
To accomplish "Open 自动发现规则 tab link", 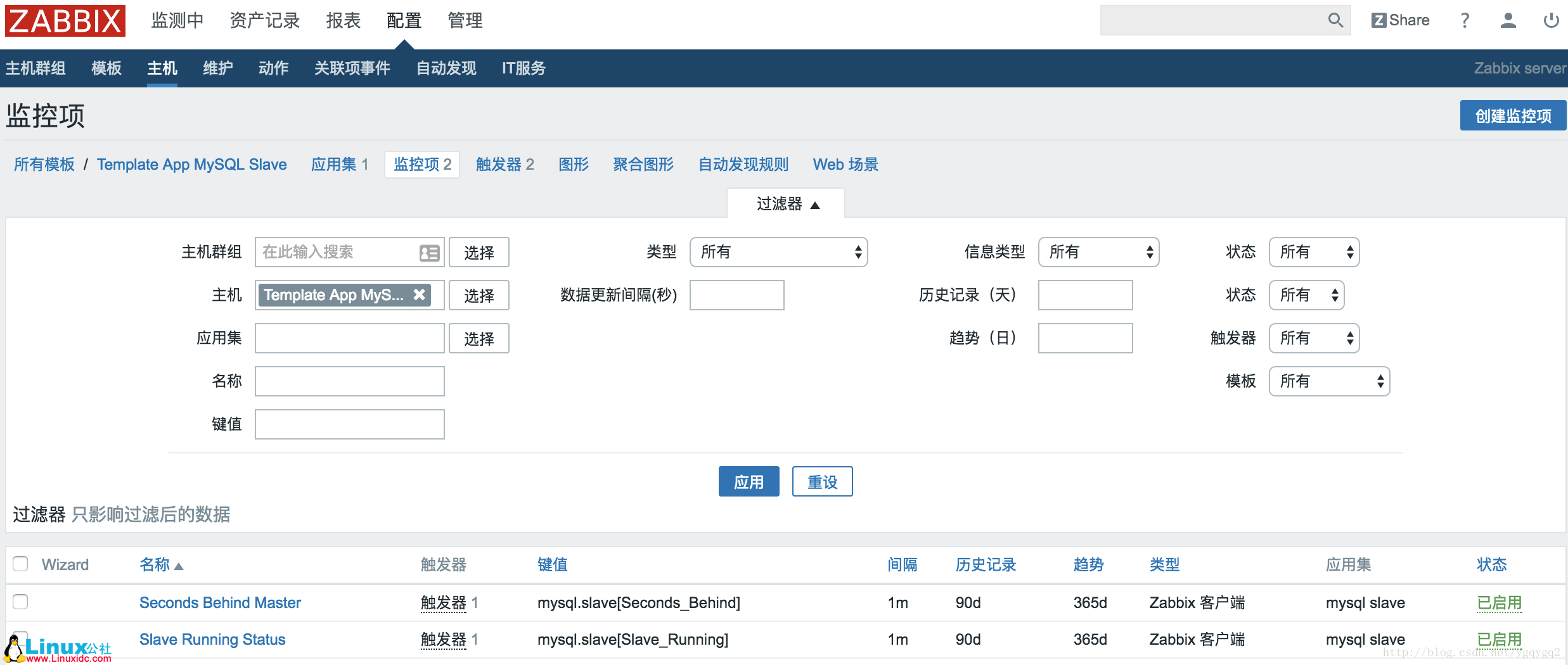I will [743, 165].
